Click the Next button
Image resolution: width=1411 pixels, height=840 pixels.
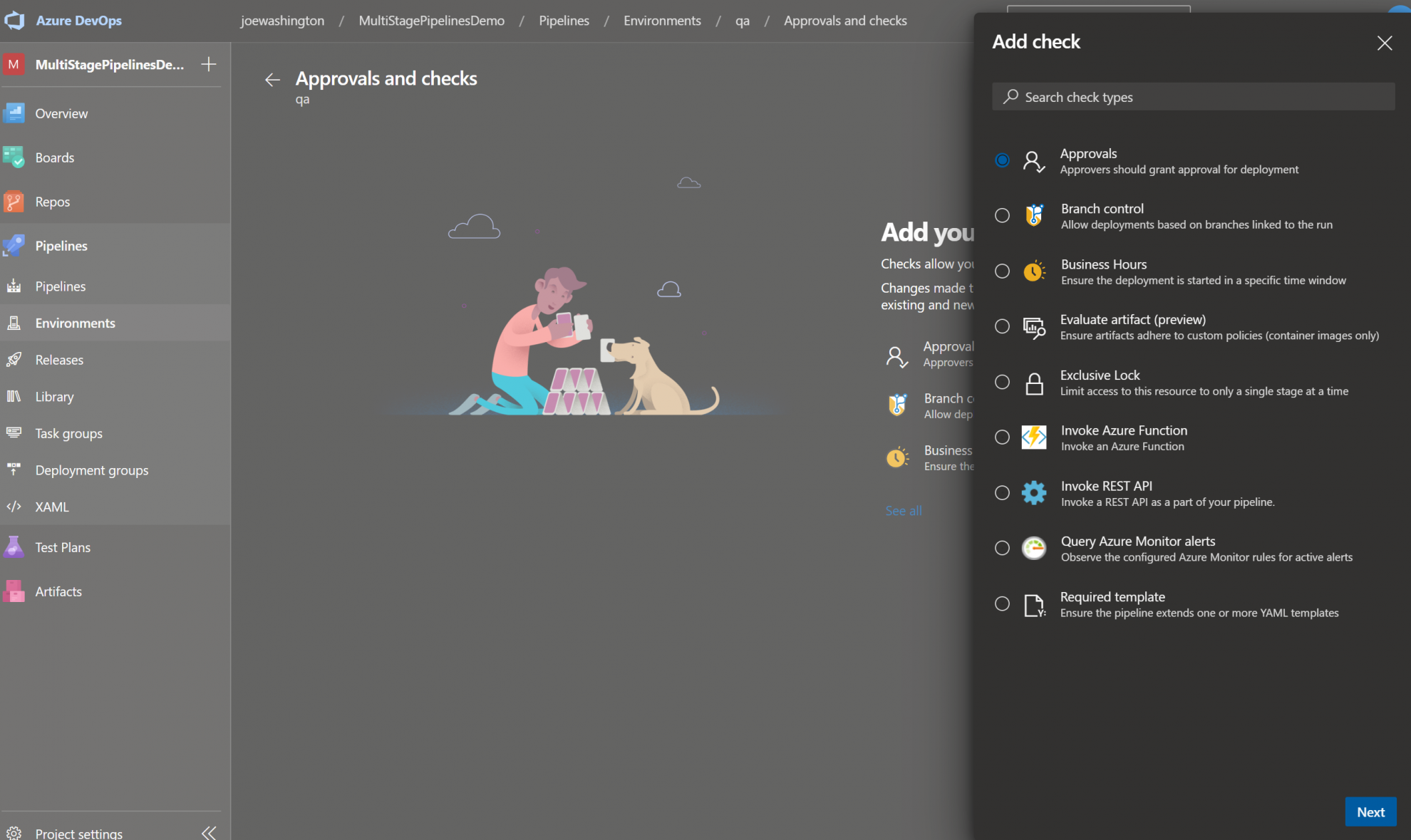pyautogui.click(x=1370, y=812)
